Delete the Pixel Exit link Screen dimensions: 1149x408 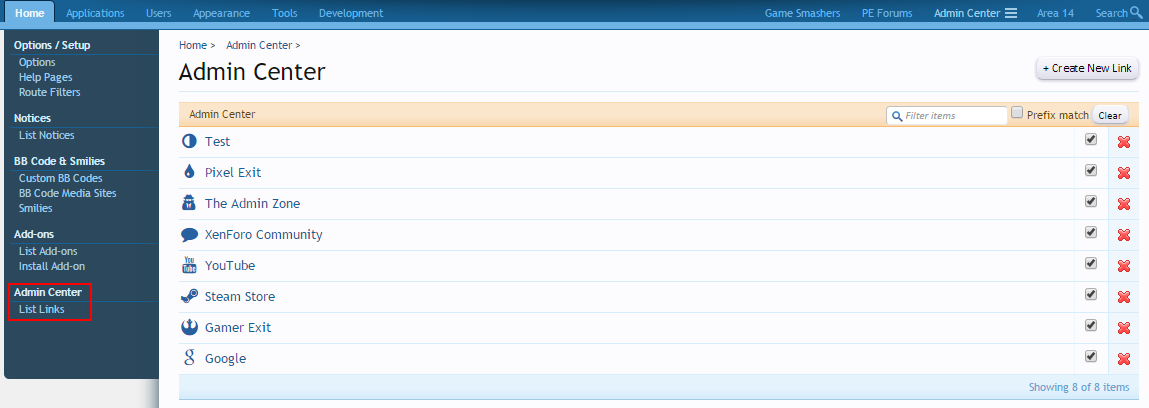pyautogui.click(x=1123, y=173)
